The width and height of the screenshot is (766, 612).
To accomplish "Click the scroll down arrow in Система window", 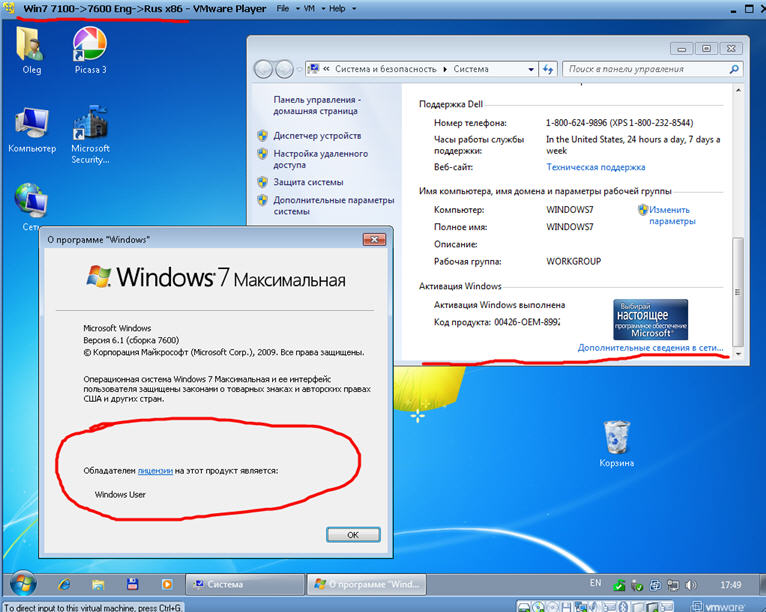I will tap(738, 354).
